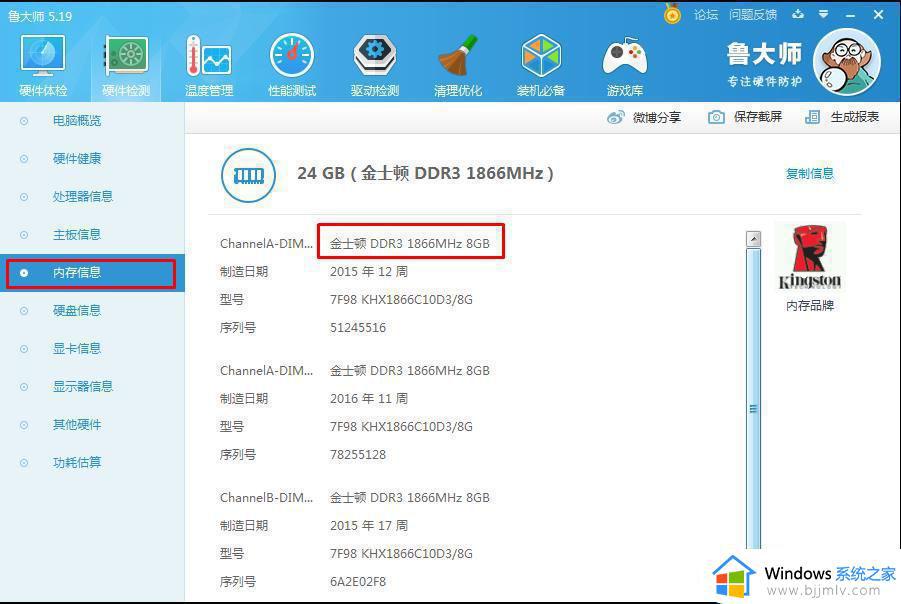Click radio bullet beside 处理器信息
The width and height of the screenshot is (901, 604).
pyautogui.click(x=24, y=197)
